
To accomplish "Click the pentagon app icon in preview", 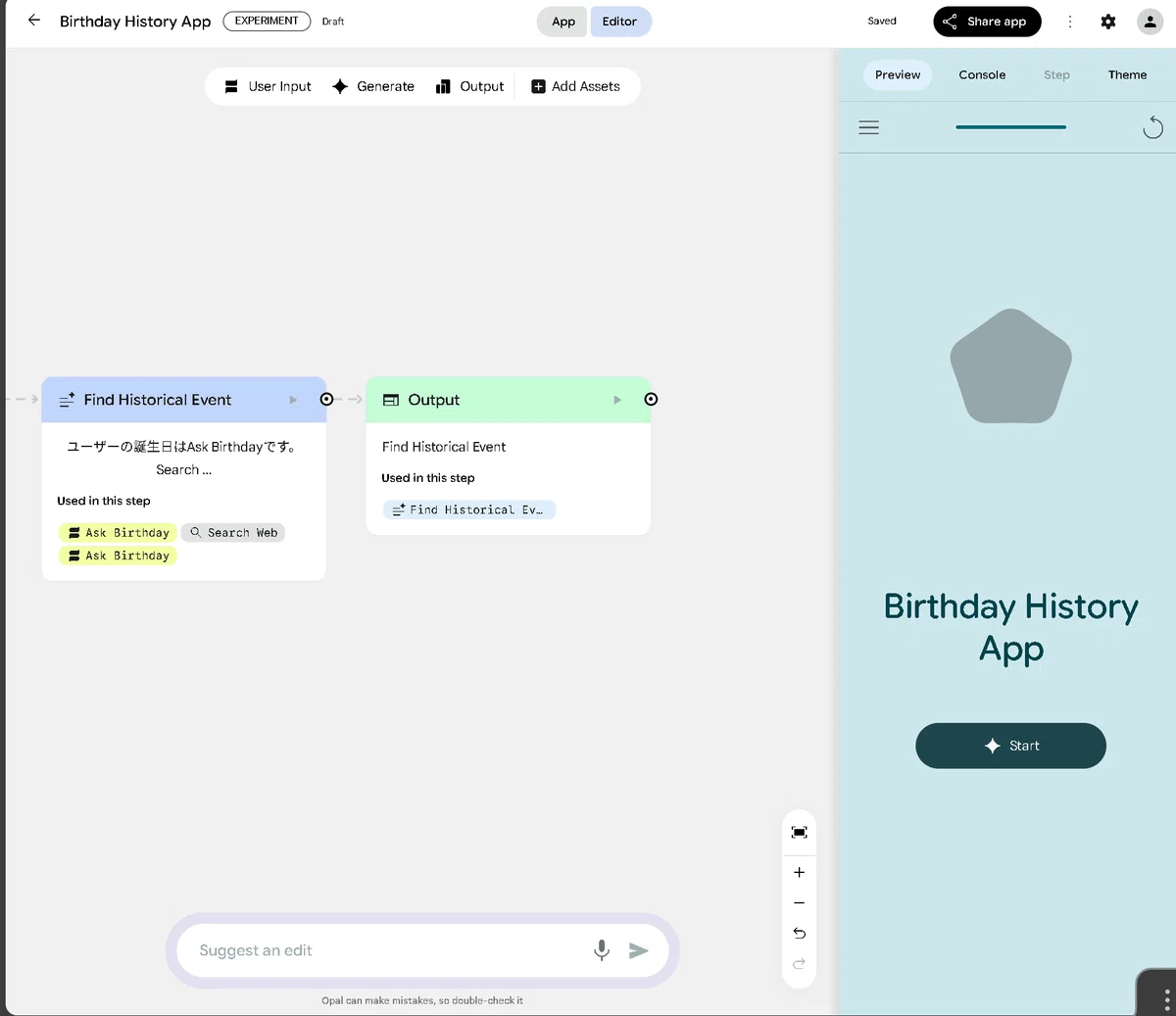I will click(1011, 366).
